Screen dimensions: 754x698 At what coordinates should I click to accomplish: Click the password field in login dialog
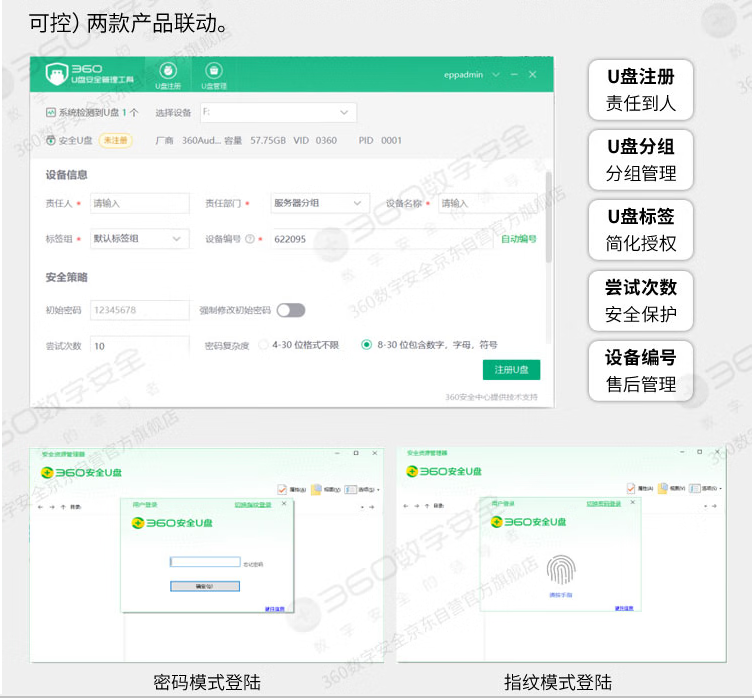click(x=205, y=562)
